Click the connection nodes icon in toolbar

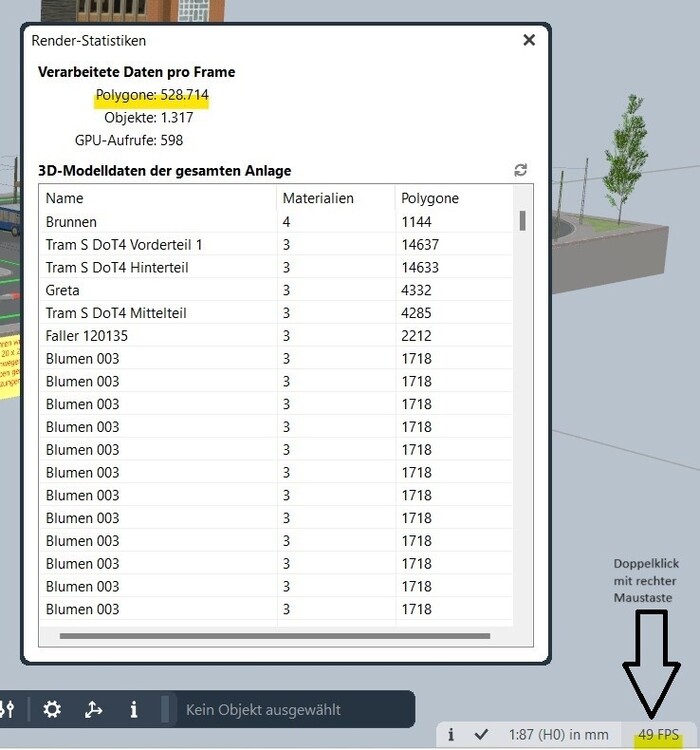click(x=93, y=709)
